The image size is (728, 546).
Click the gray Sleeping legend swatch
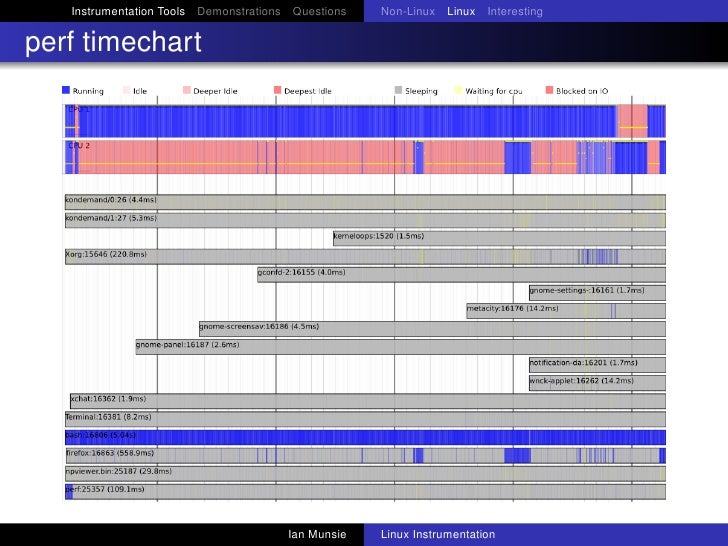coord(398,91)
